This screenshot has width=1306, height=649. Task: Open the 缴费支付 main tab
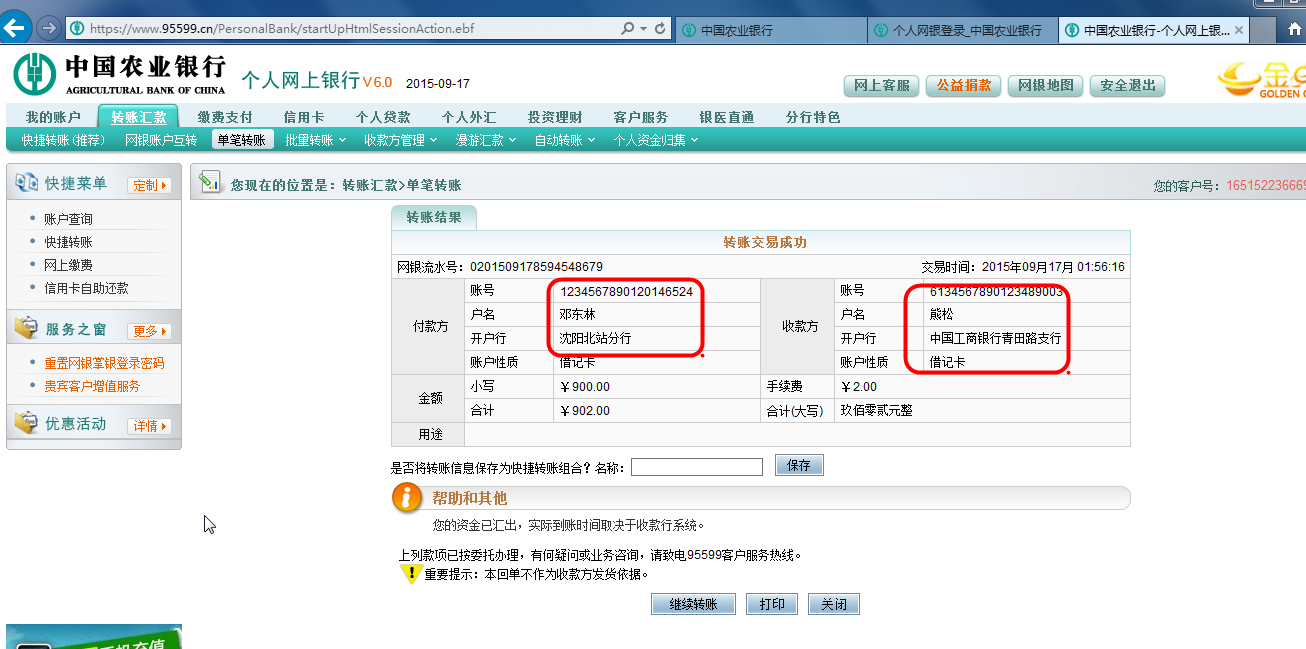click(225, 117)
